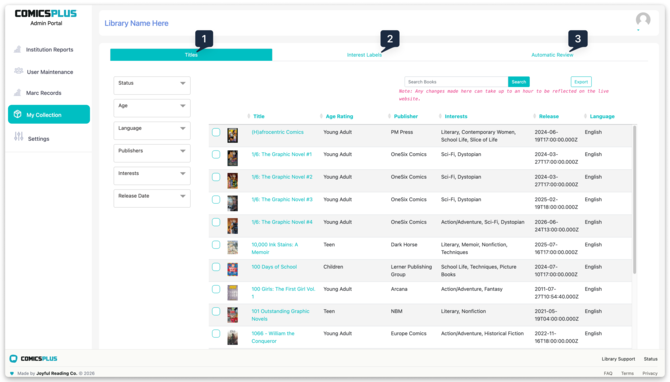Screen dimensions: 670x382
Task: Check the 100 Days of School checkbox
Action: coord(216,267)
